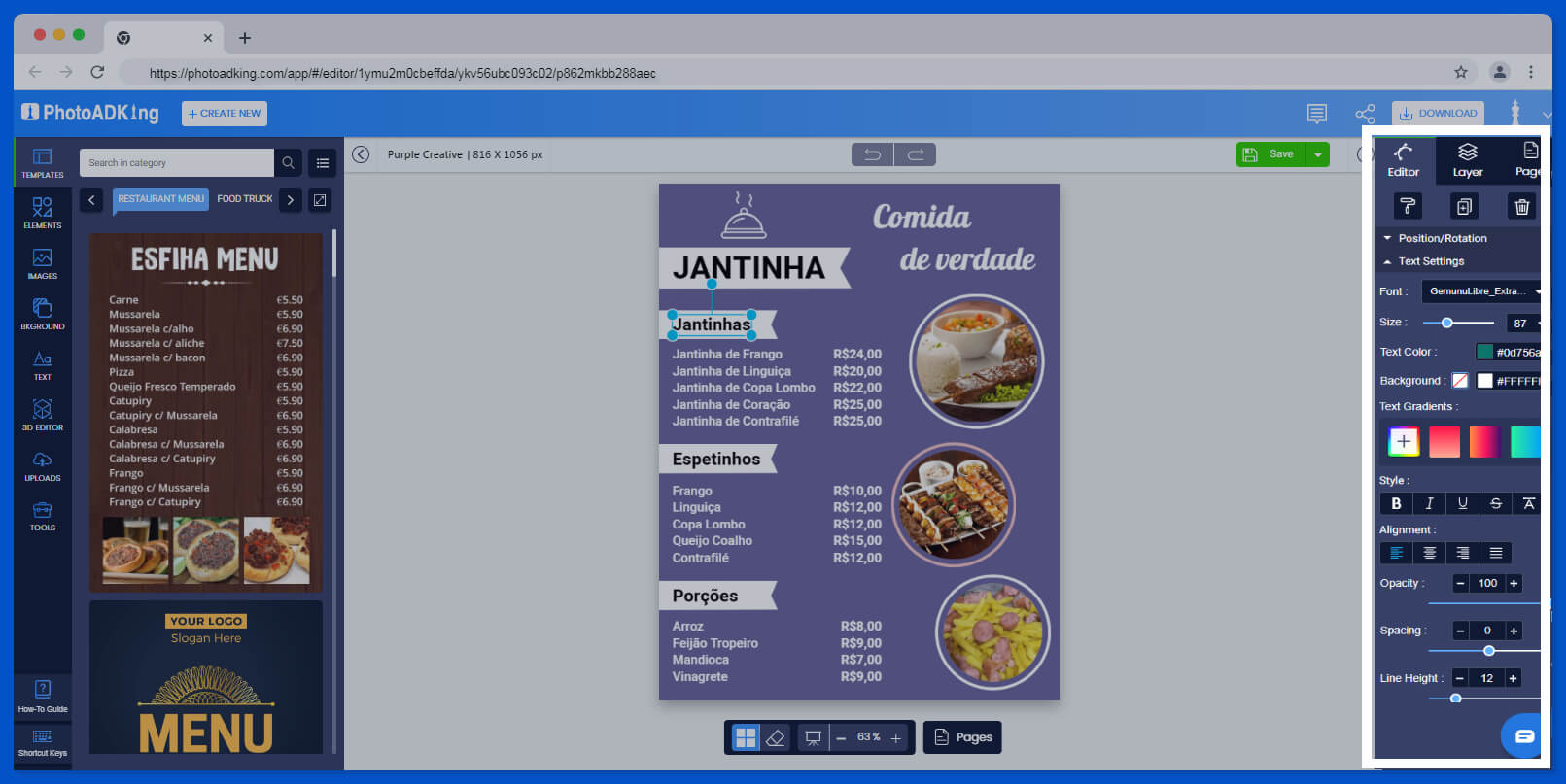
Task: Add custom gradient with plus swatch
Action: click(1404, 441)
